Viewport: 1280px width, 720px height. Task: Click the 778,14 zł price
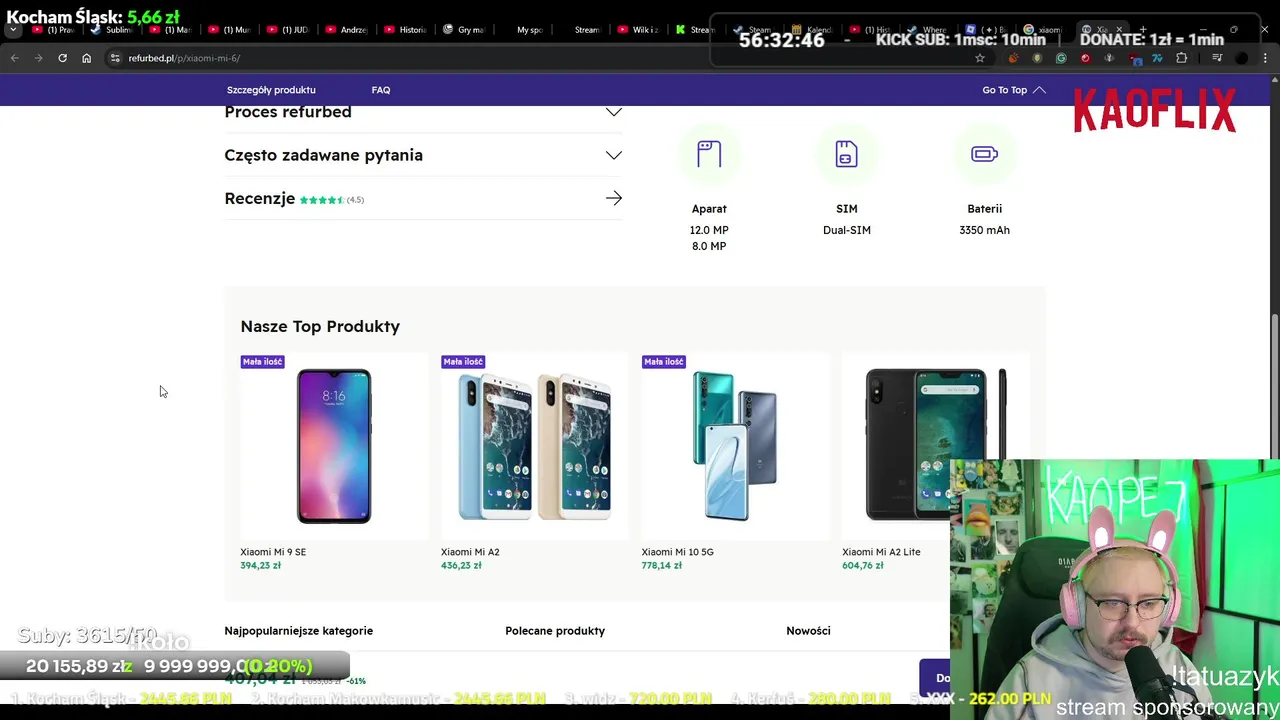coord(661,566)
